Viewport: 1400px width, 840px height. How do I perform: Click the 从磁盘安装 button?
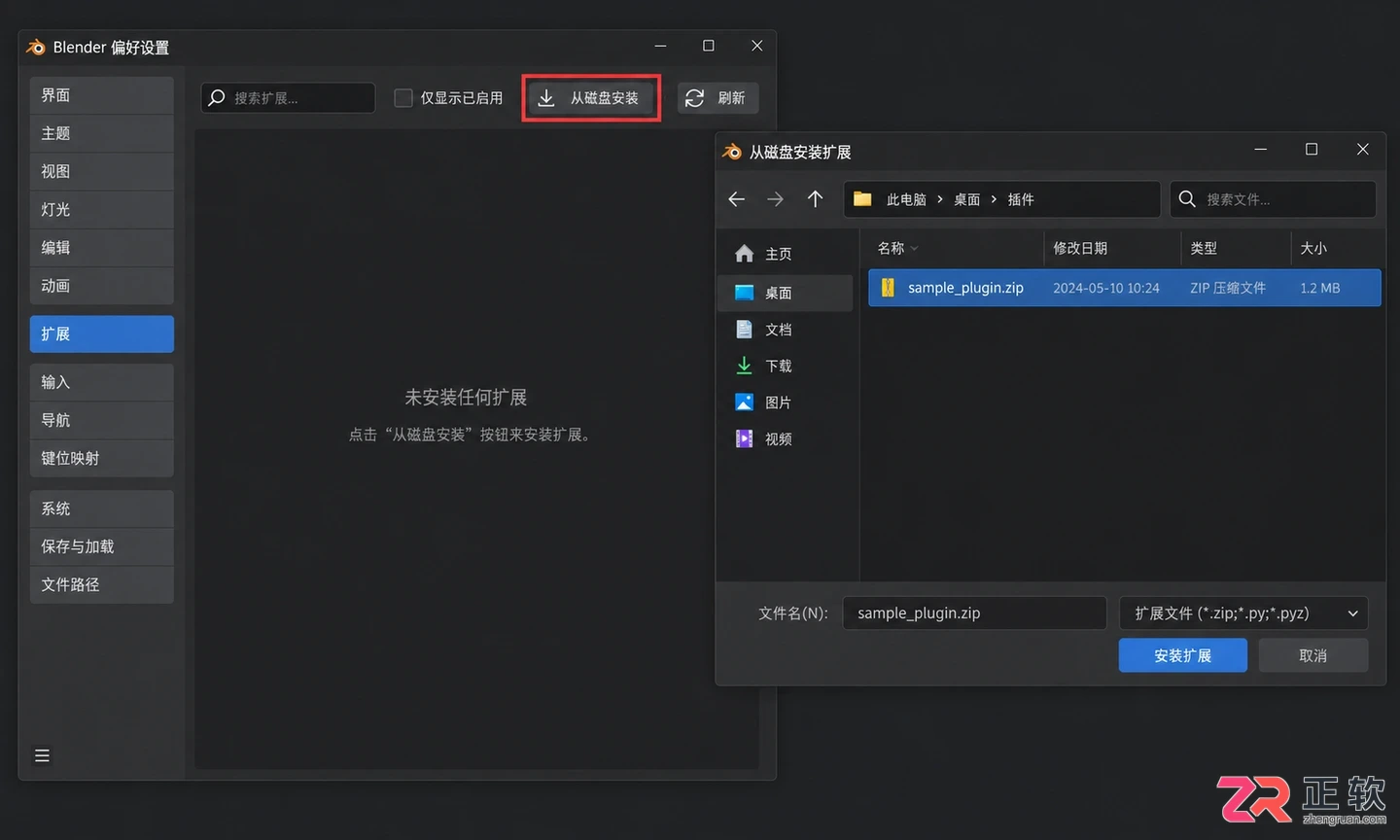(591, 98)
